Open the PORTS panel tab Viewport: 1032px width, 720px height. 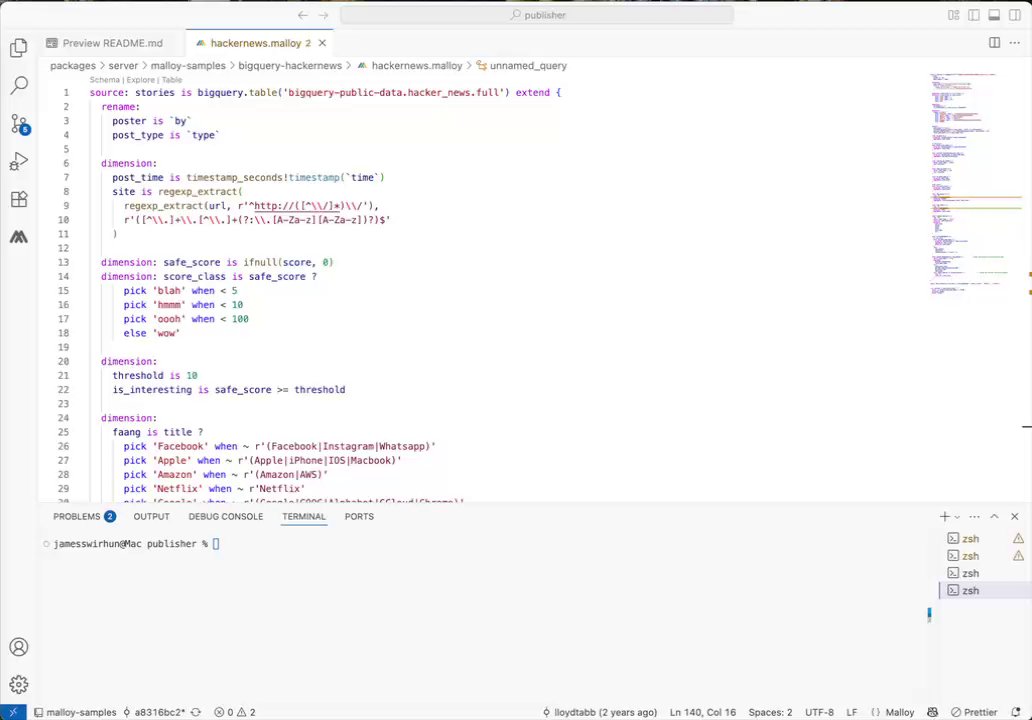(359, 517)
